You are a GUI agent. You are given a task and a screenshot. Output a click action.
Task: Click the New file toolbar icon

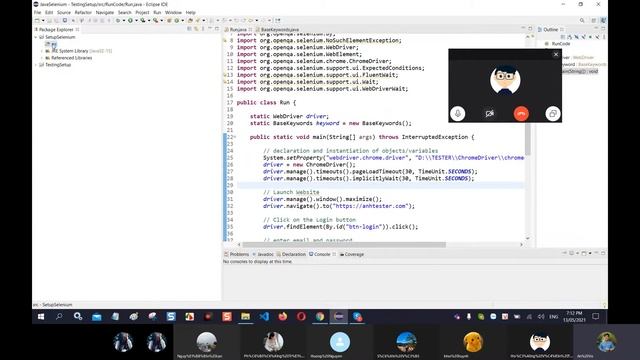[x=37, y=20]
